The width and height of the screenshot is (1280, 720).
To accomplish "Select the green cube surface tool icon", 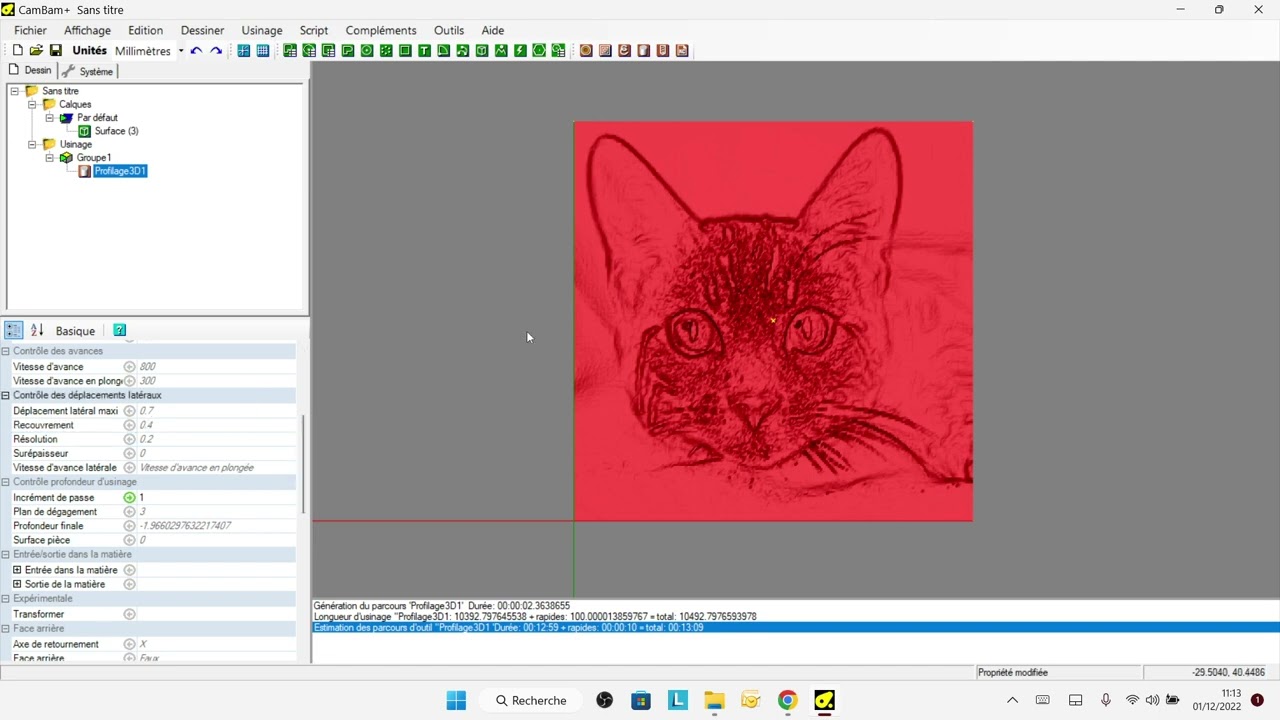I will 481,50.
